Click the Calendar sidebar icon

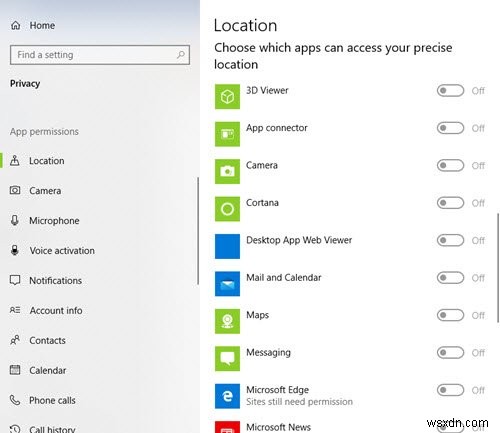pyautogui.click(x=15, y=370)
